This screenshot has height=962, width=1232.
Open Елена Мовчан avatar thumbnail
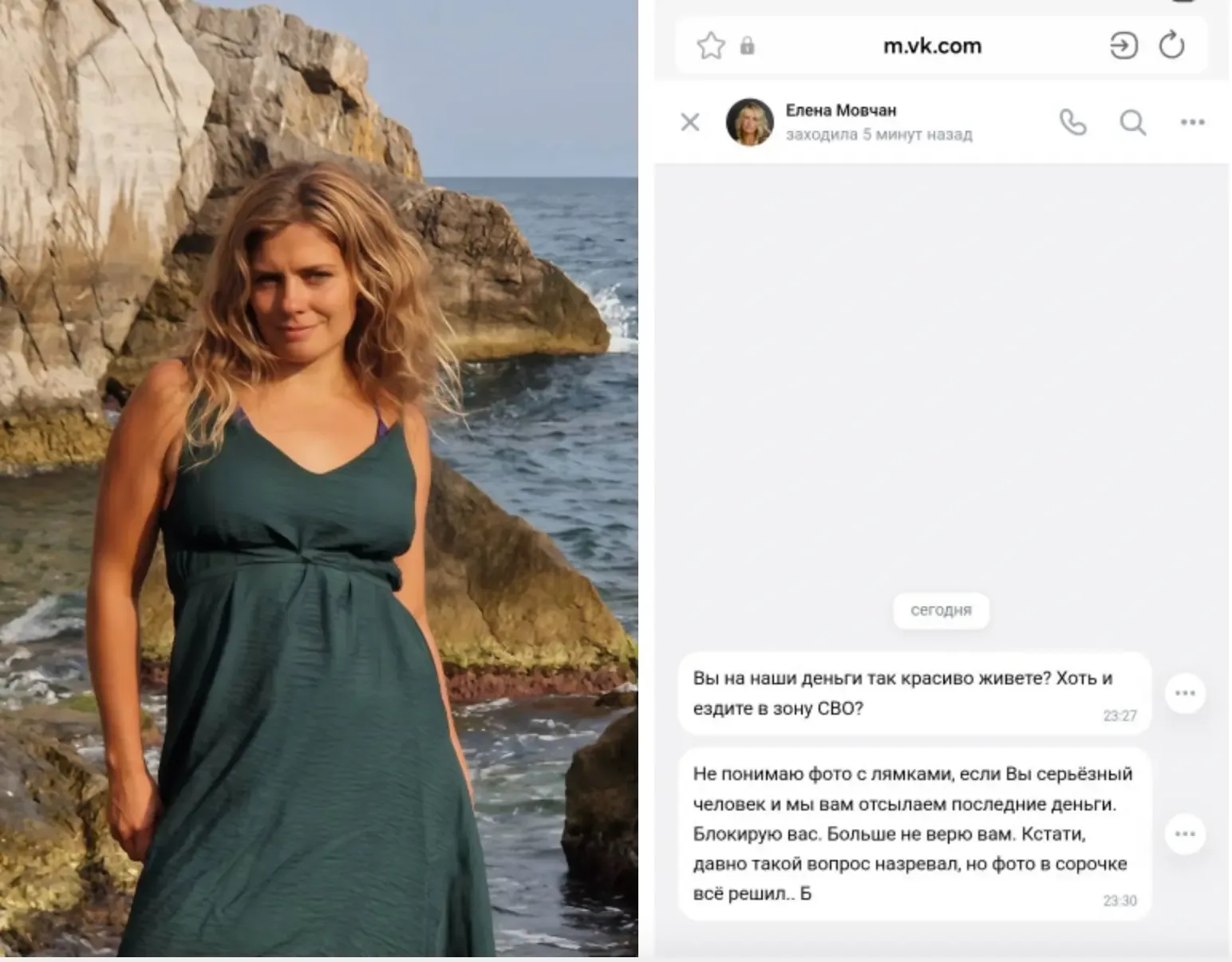[x=749, y=122]
